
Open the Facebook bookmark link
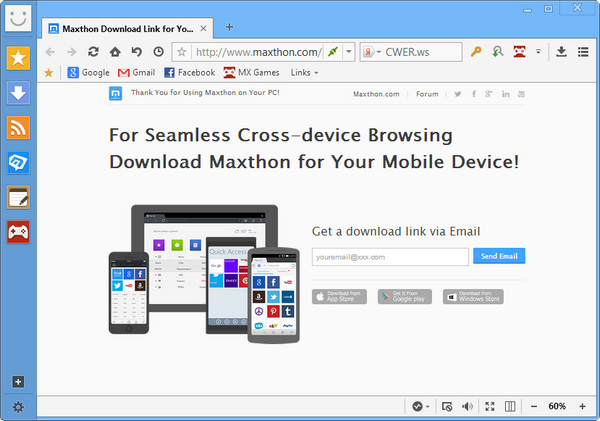[189, 73]
